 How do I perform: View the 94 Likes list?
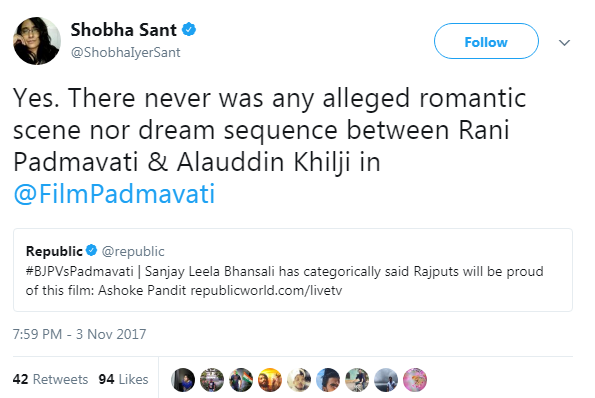[123, 379]
